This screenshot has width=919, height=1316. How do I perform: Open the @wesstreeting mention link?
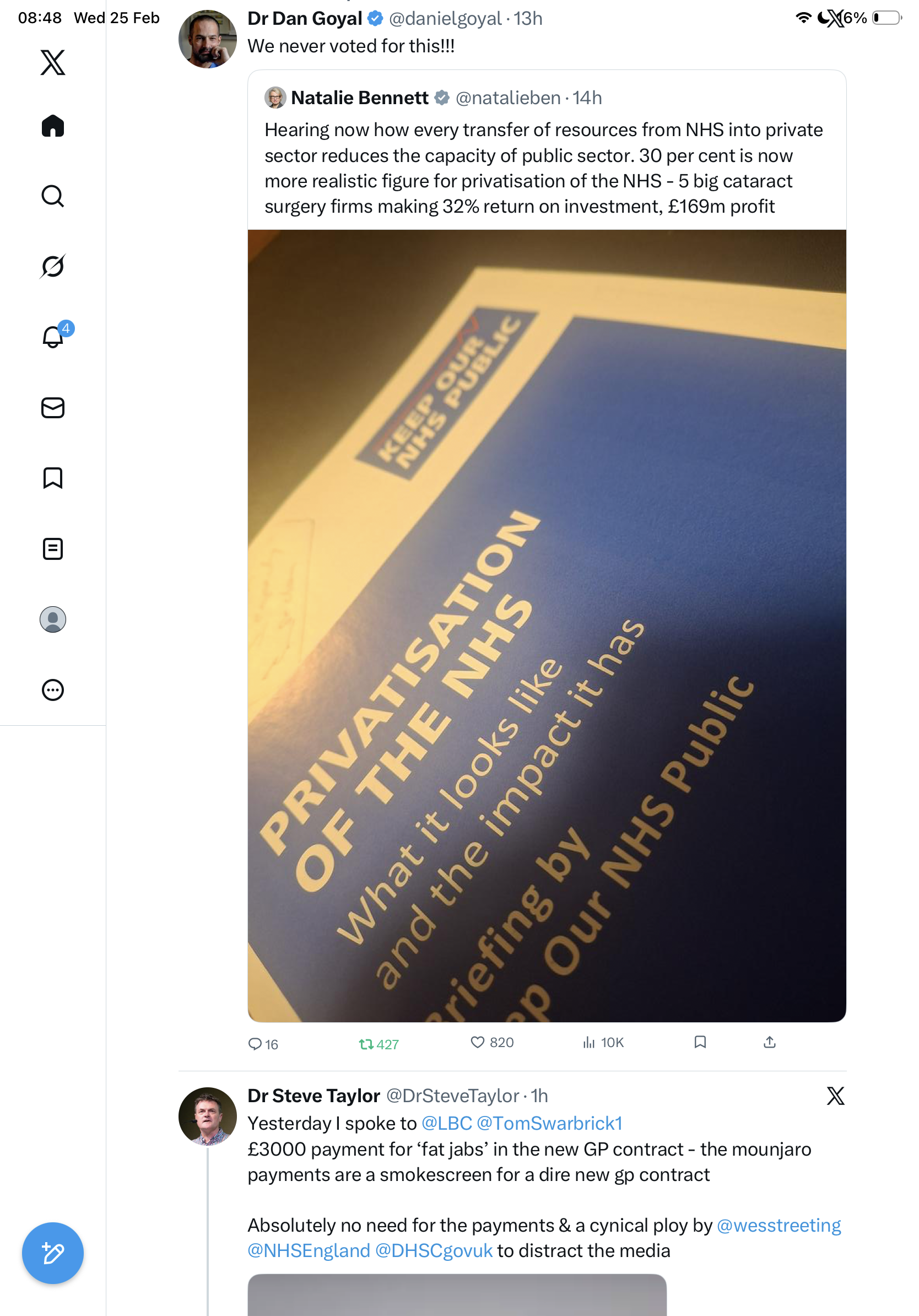pyautogui.click(x=779, y=1225)
